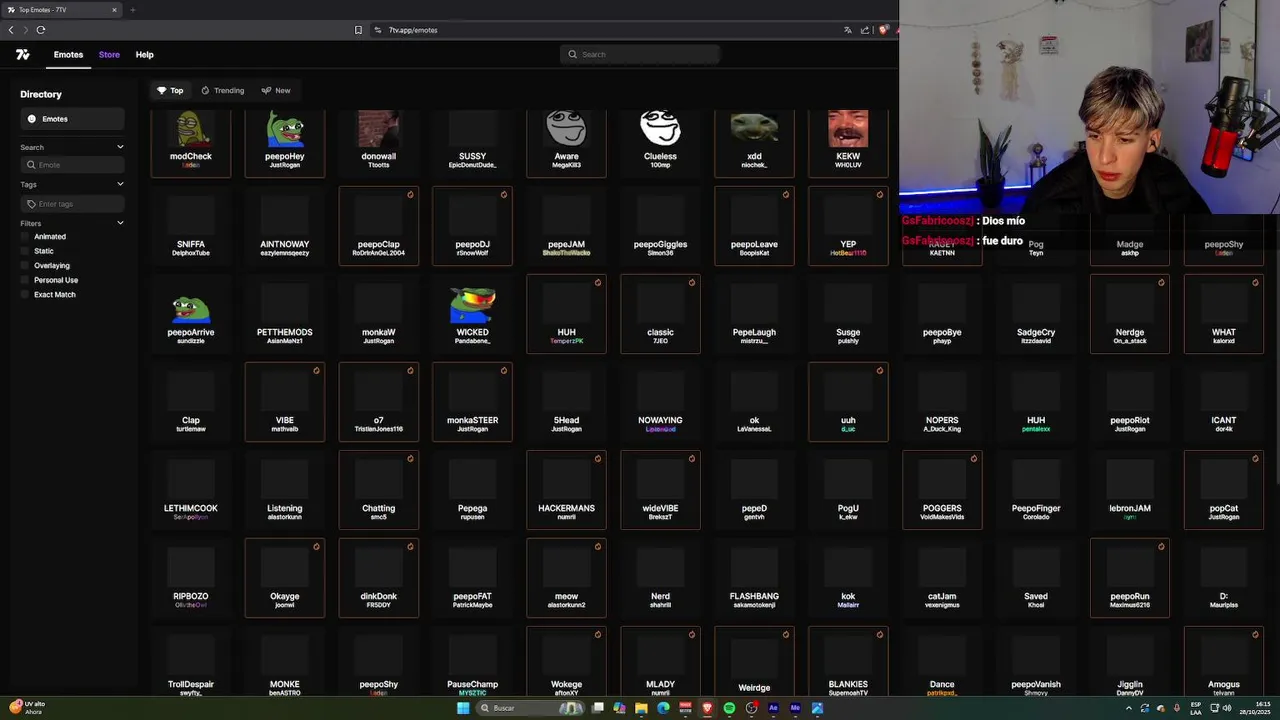This screenshot has height=720, width=1280.
Task: Click the magnifier icon in Emote search field
Action: pos(32,165)
